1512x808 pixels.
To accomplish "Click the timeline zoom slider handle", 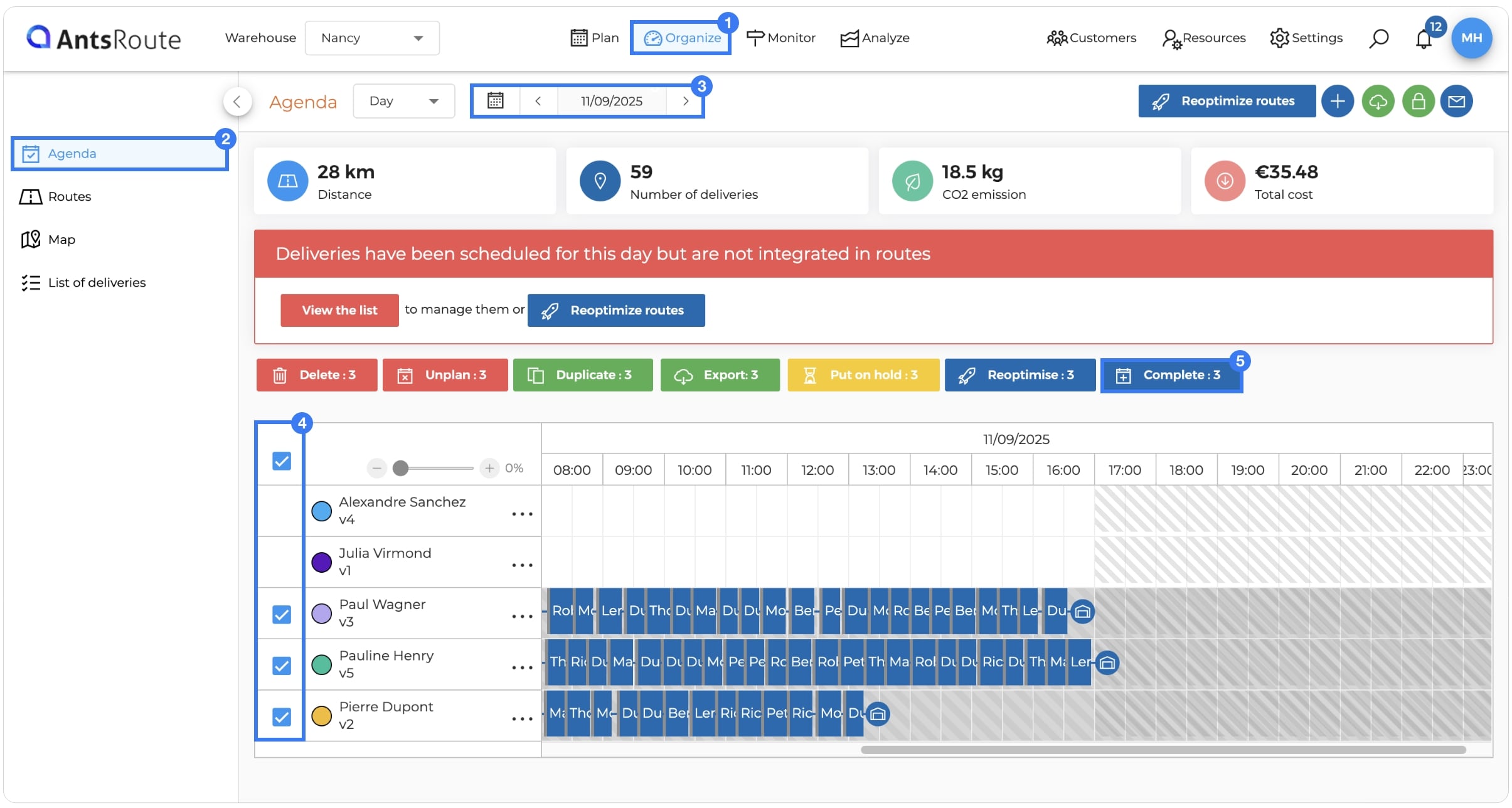I will 400,468.
